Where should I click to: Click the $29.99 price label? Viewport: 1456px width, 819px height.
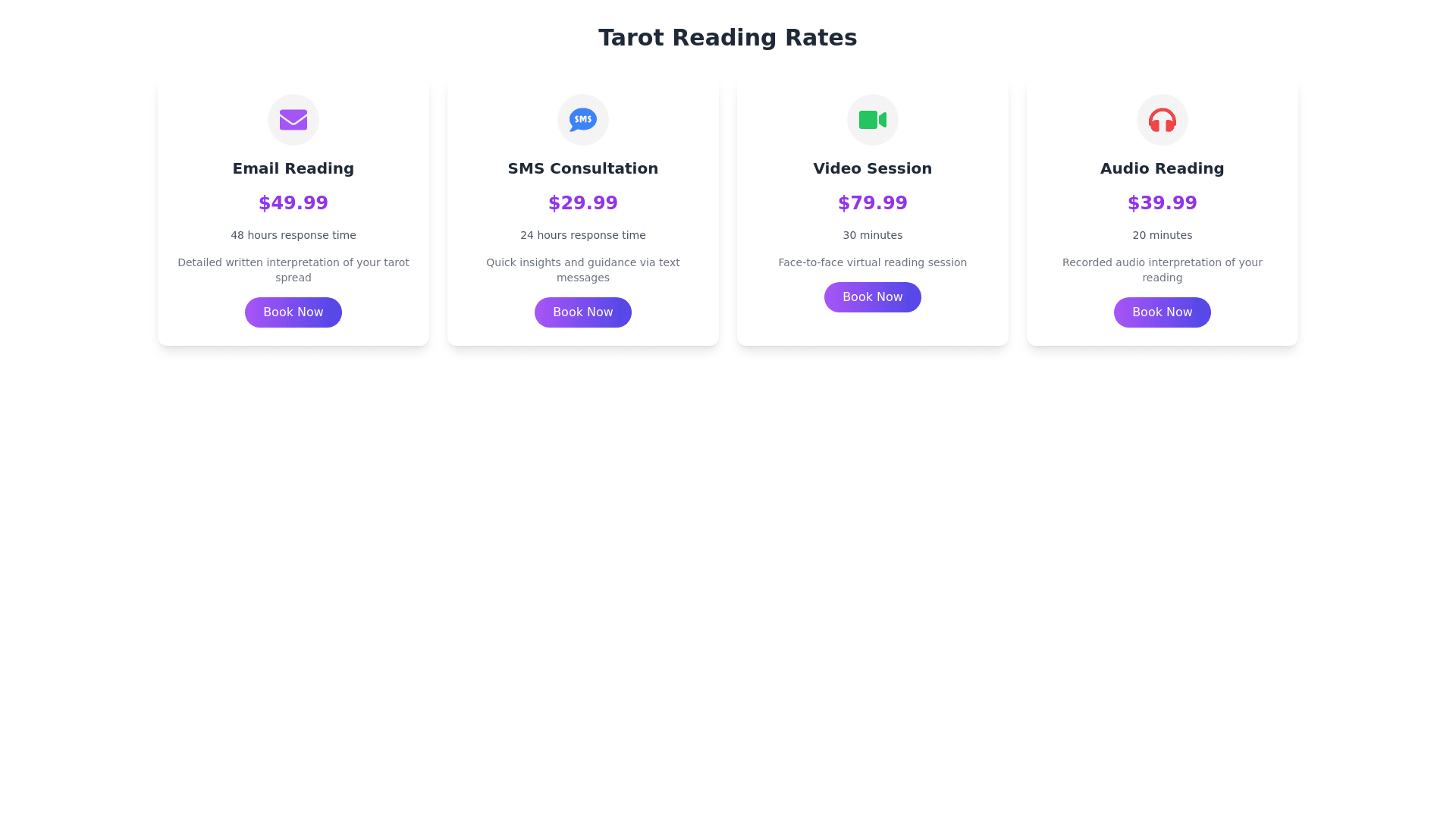click(582, 203)
